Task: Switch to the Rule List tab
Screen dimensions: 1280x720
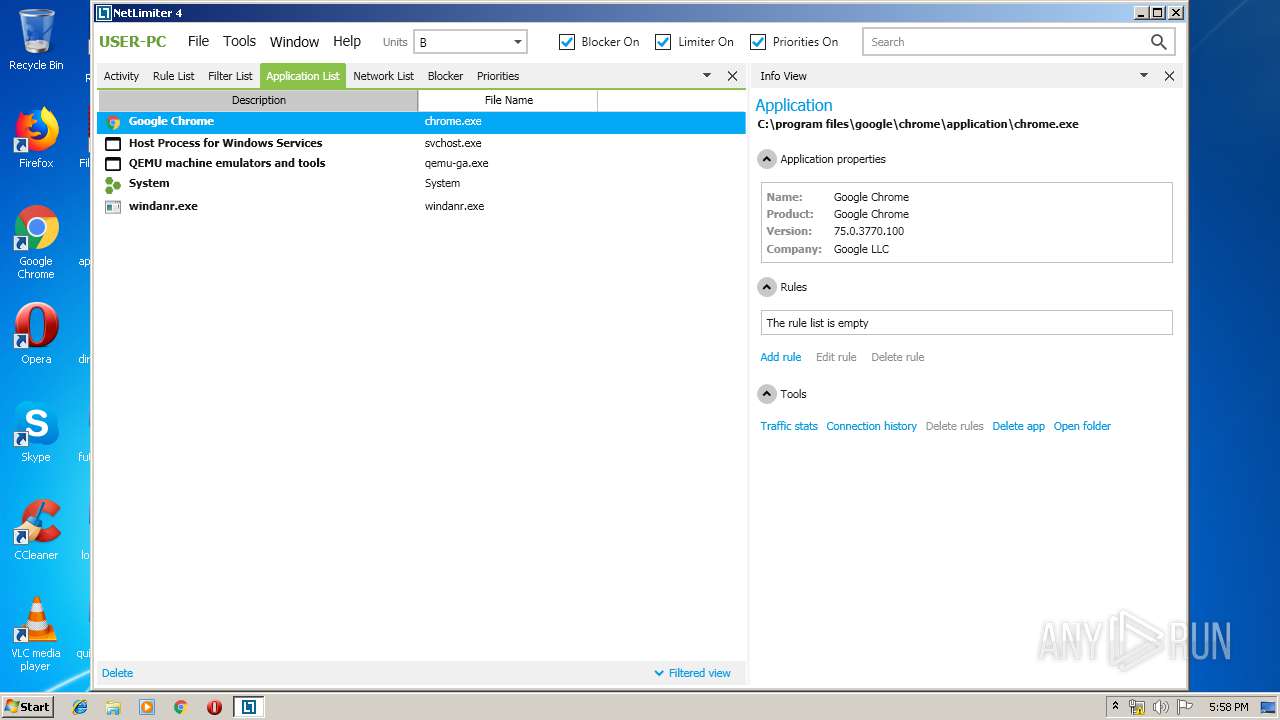Action: [174, 76]
